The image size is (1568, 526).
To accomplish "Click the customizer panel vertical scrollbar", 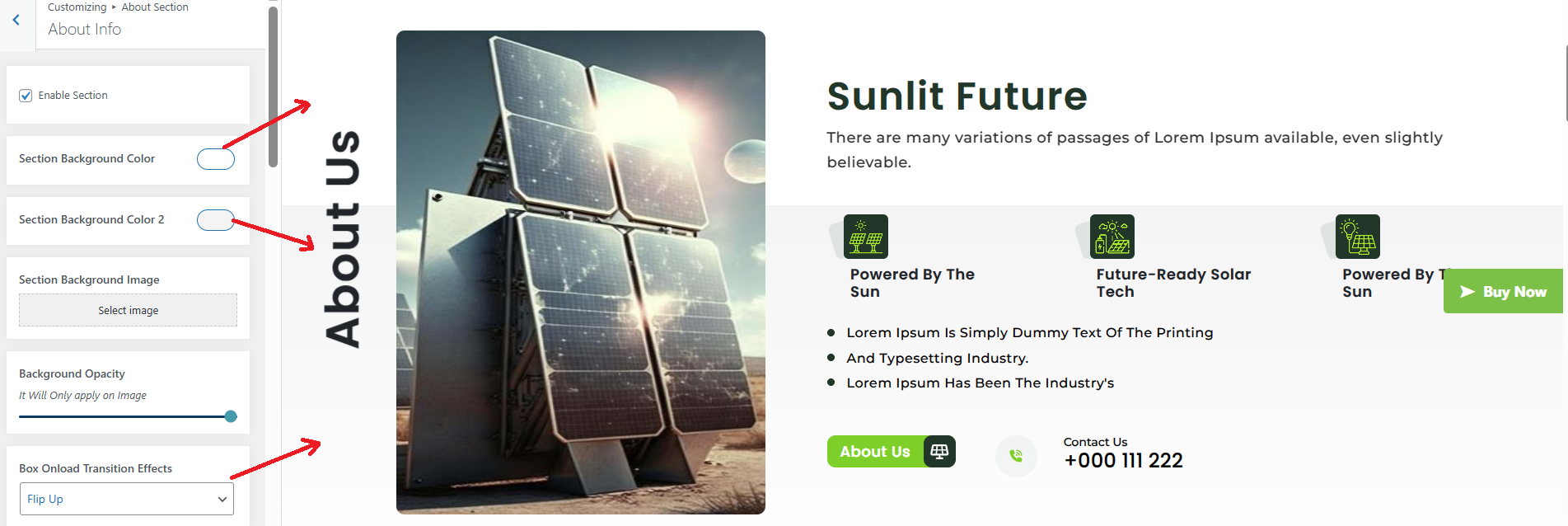I will pyautogui.click(x=273, y=87).
